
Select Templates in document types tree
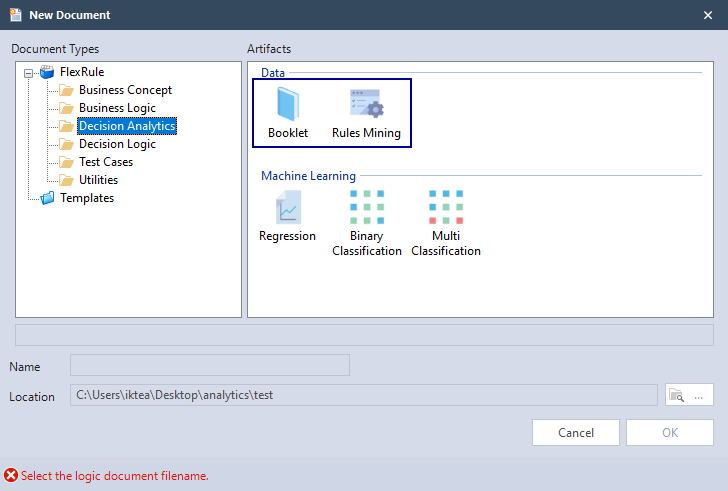[x=87, y=198]
